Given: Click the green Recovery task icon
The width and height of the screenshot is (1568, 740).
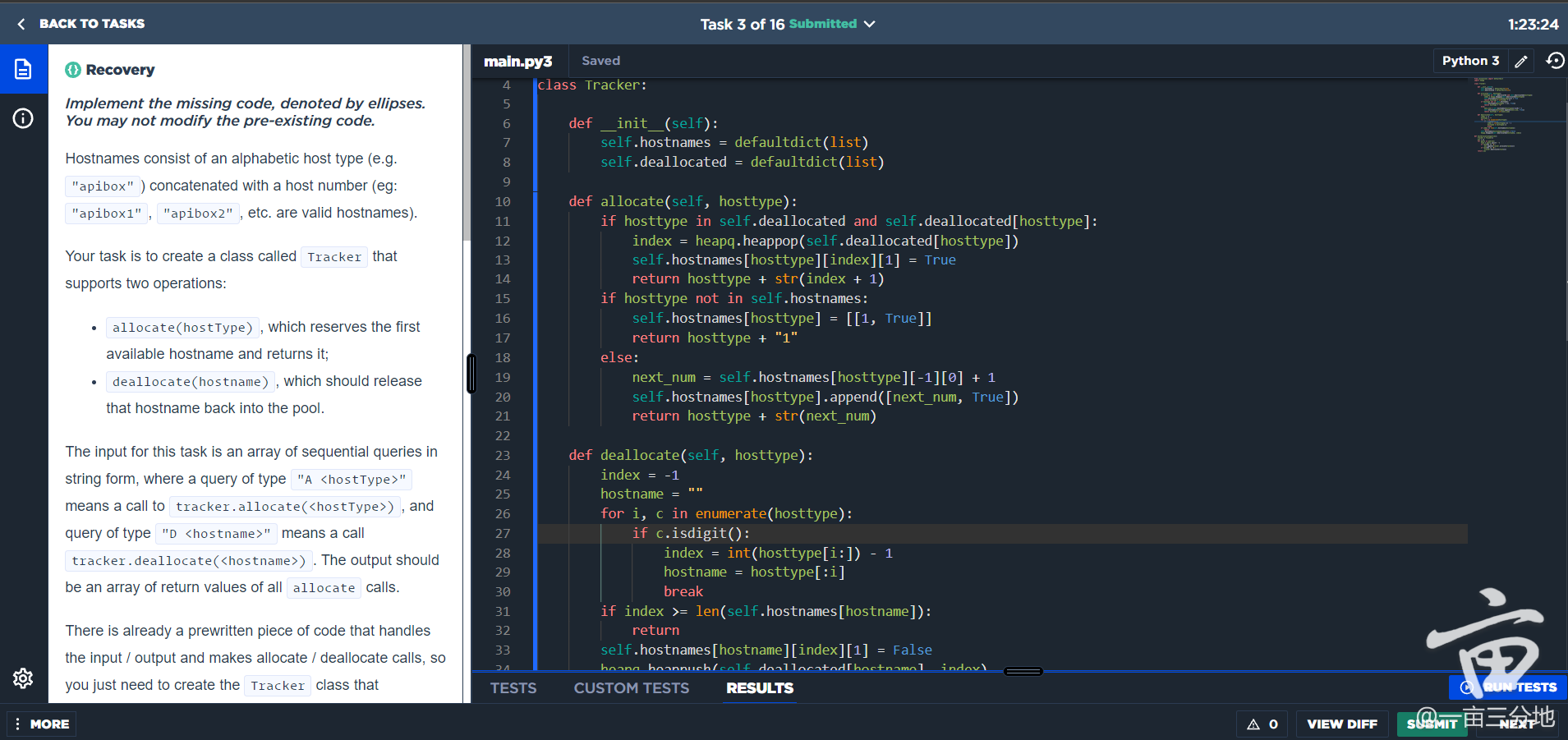Looking at the screenshot, I should pos(73,70).
